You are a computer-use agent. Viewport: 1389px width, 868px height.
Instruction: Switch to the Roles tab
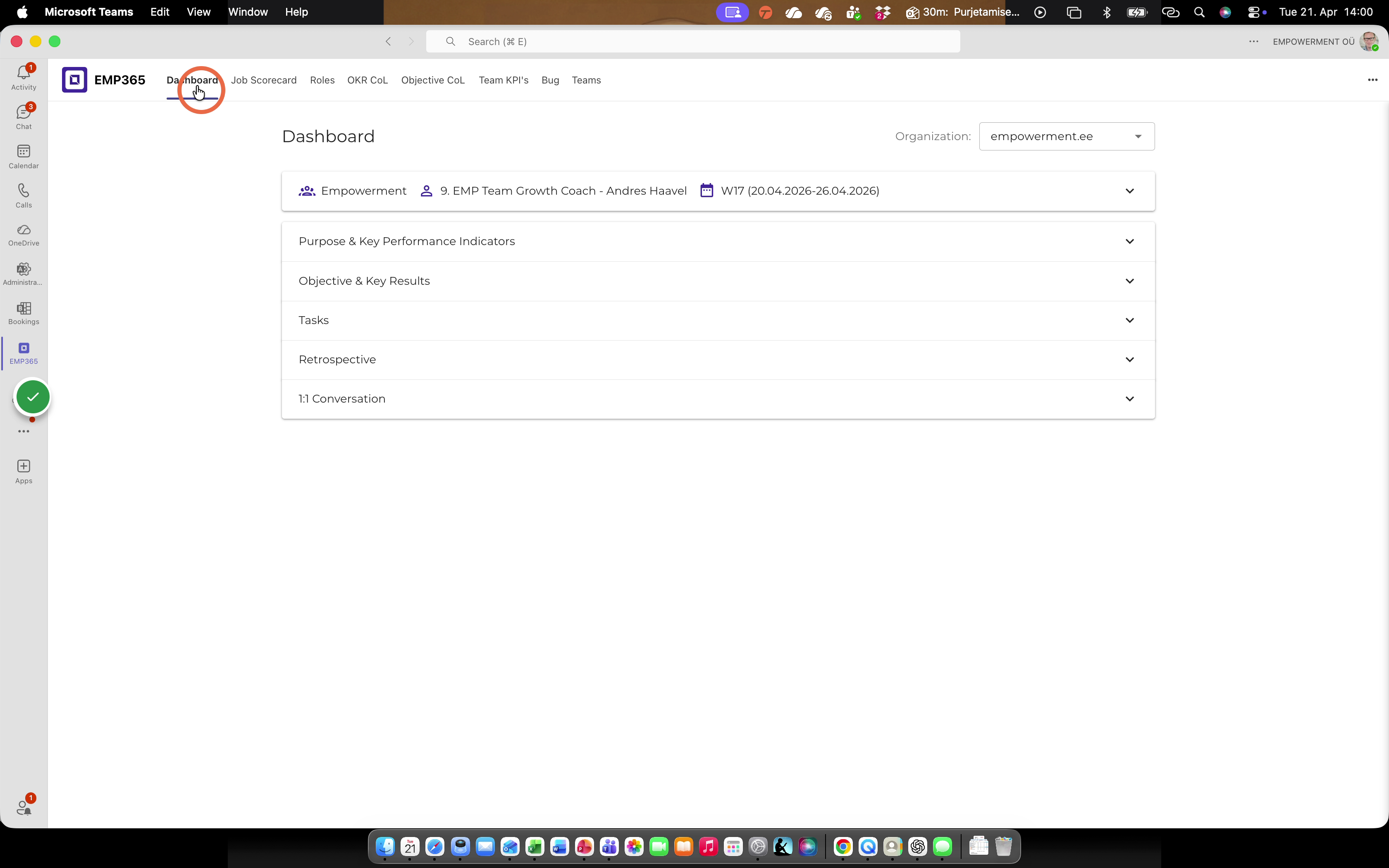pyautogui.click(x=322, y=80)
